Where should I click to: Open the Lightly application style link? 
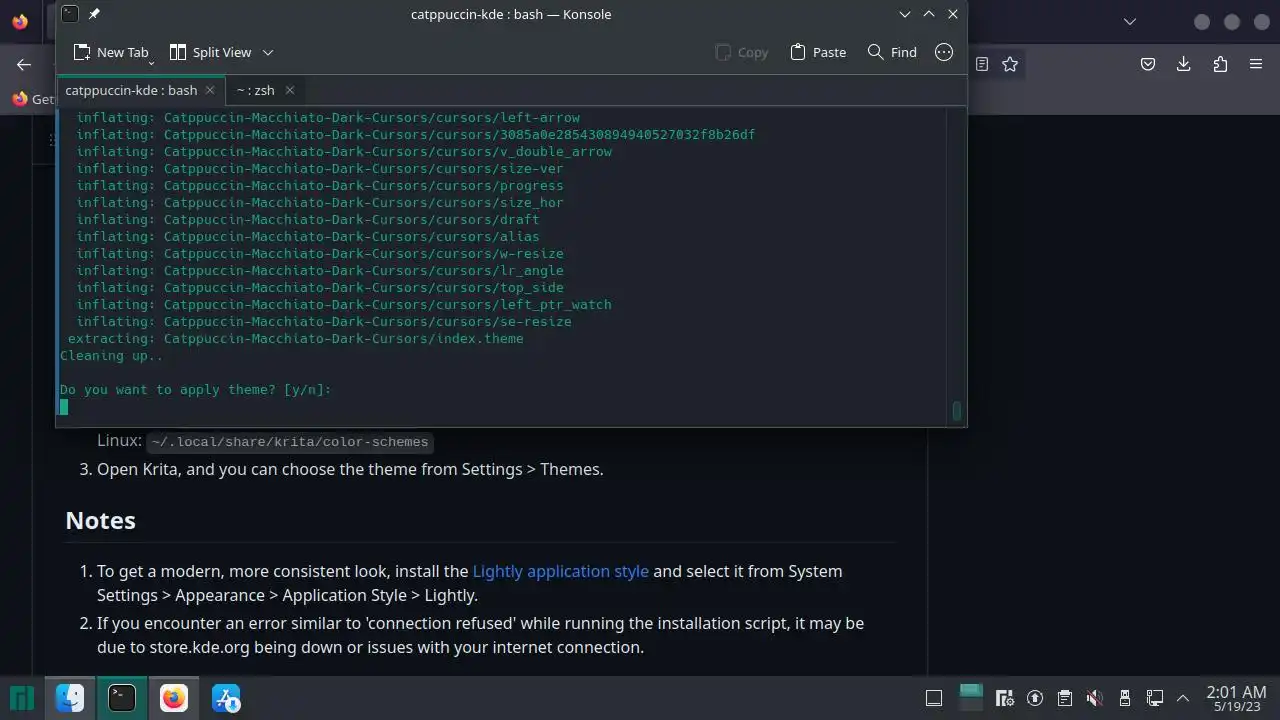561,571
